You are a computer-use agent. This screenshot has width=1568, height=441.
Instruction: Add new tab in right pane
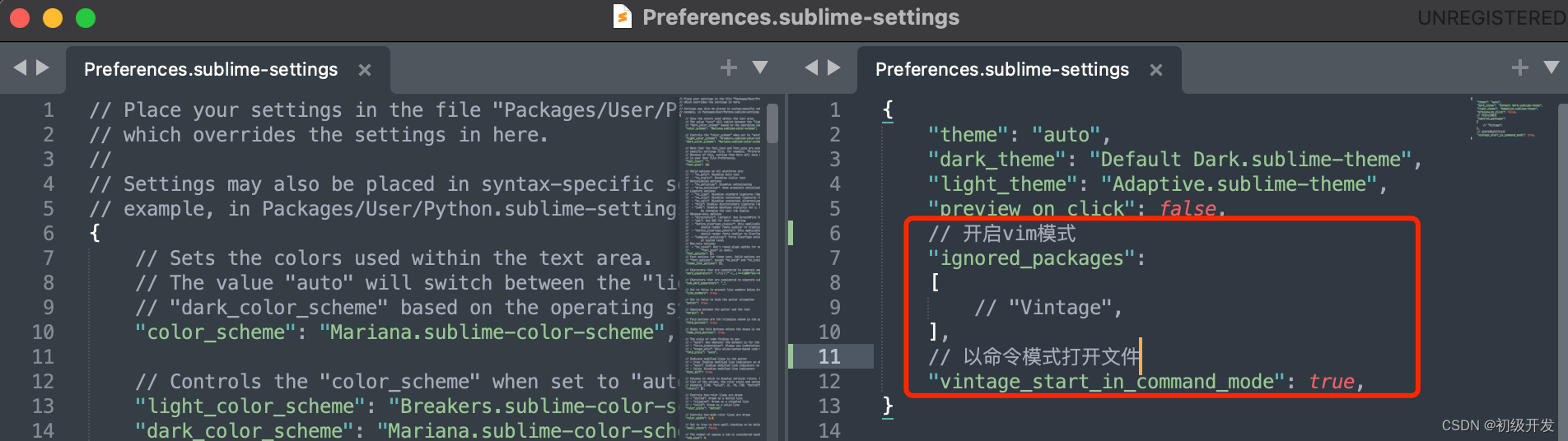1520,67
